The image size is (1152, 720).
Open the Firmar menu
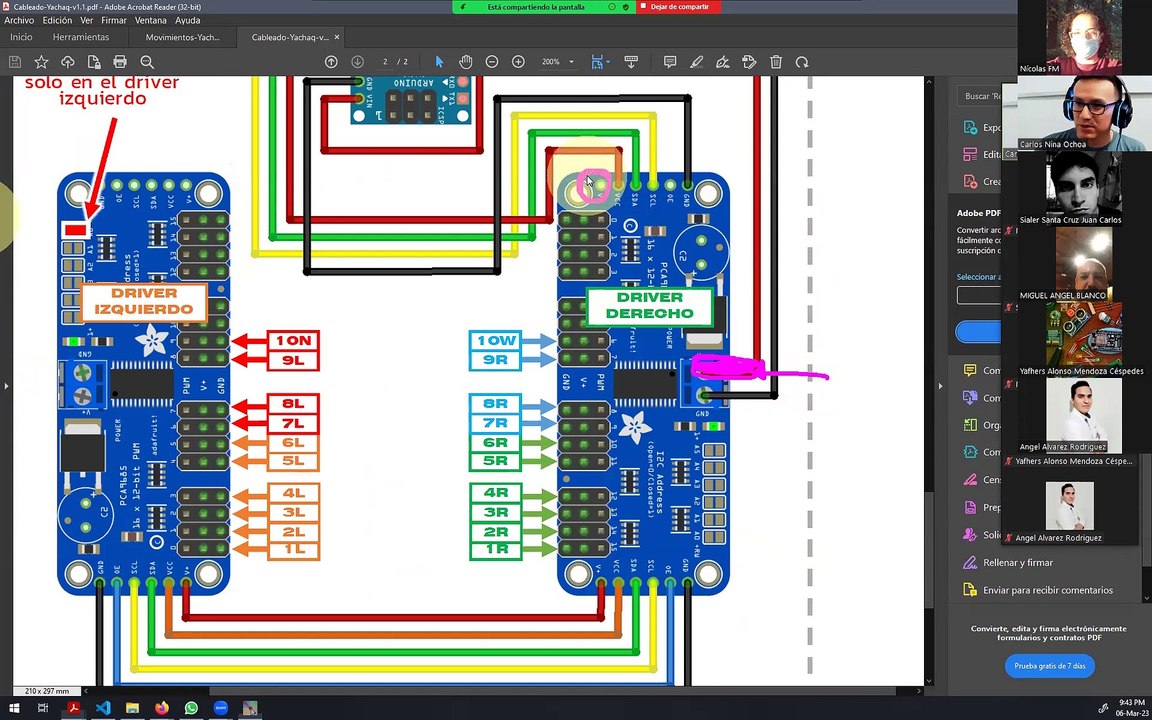coord(113,21)
